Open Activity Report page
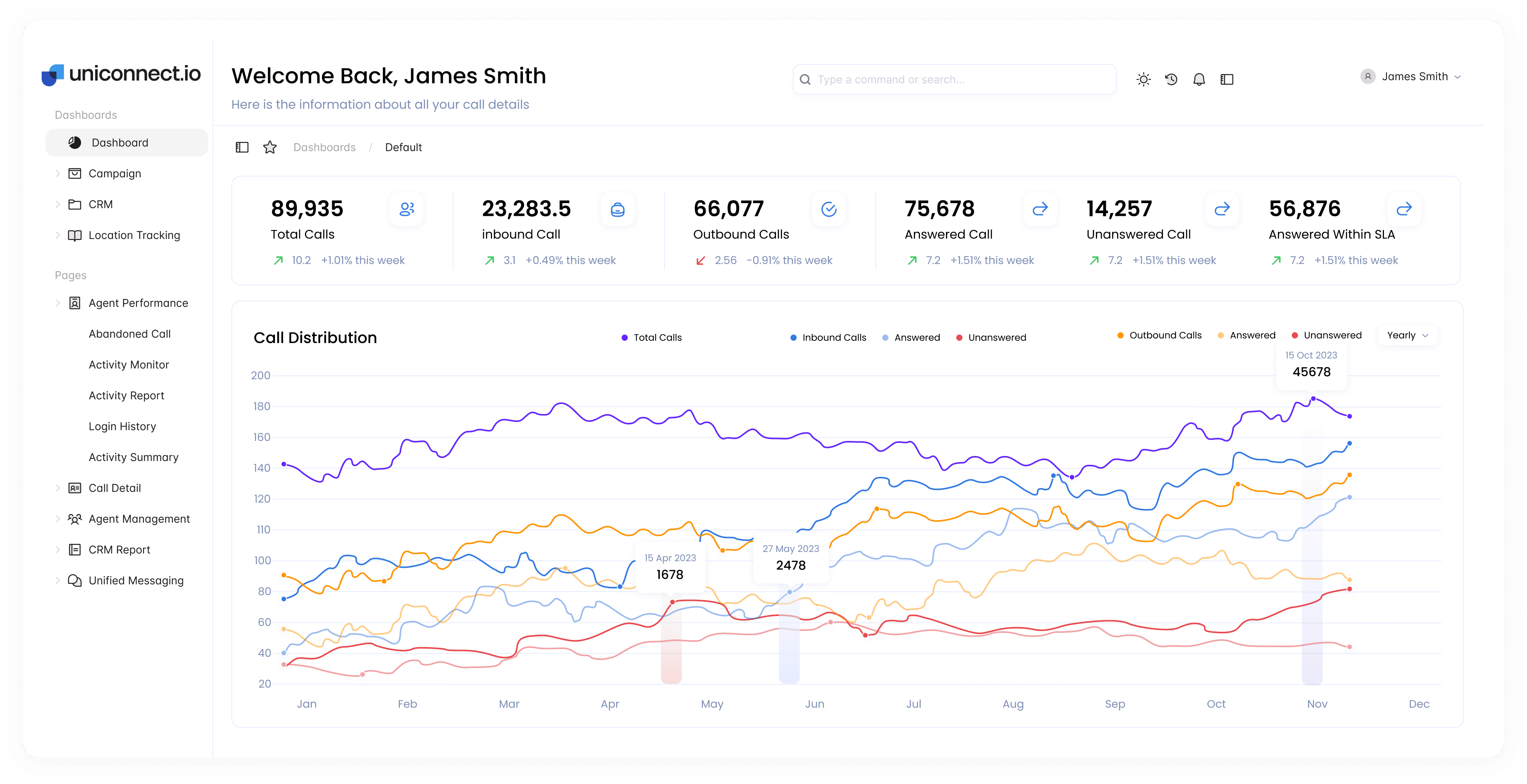Viewport: 1527px width, 784px height. click(x=126, y=395)
